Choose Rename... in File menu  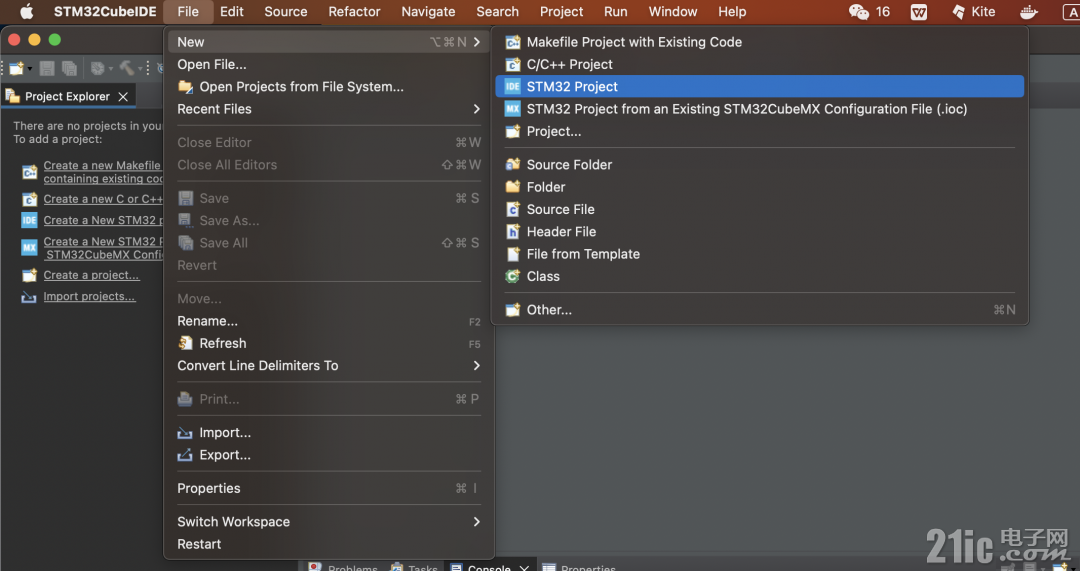(x=329, y=321)
